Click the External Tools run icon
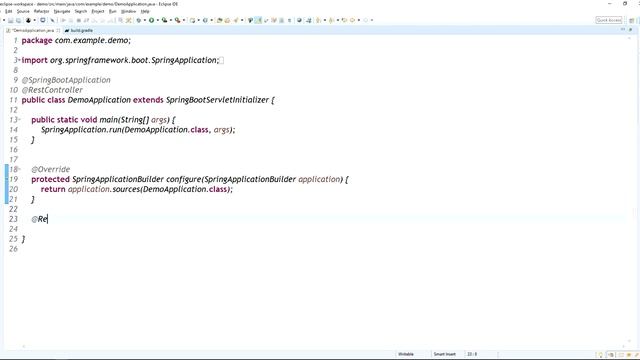 178,20
